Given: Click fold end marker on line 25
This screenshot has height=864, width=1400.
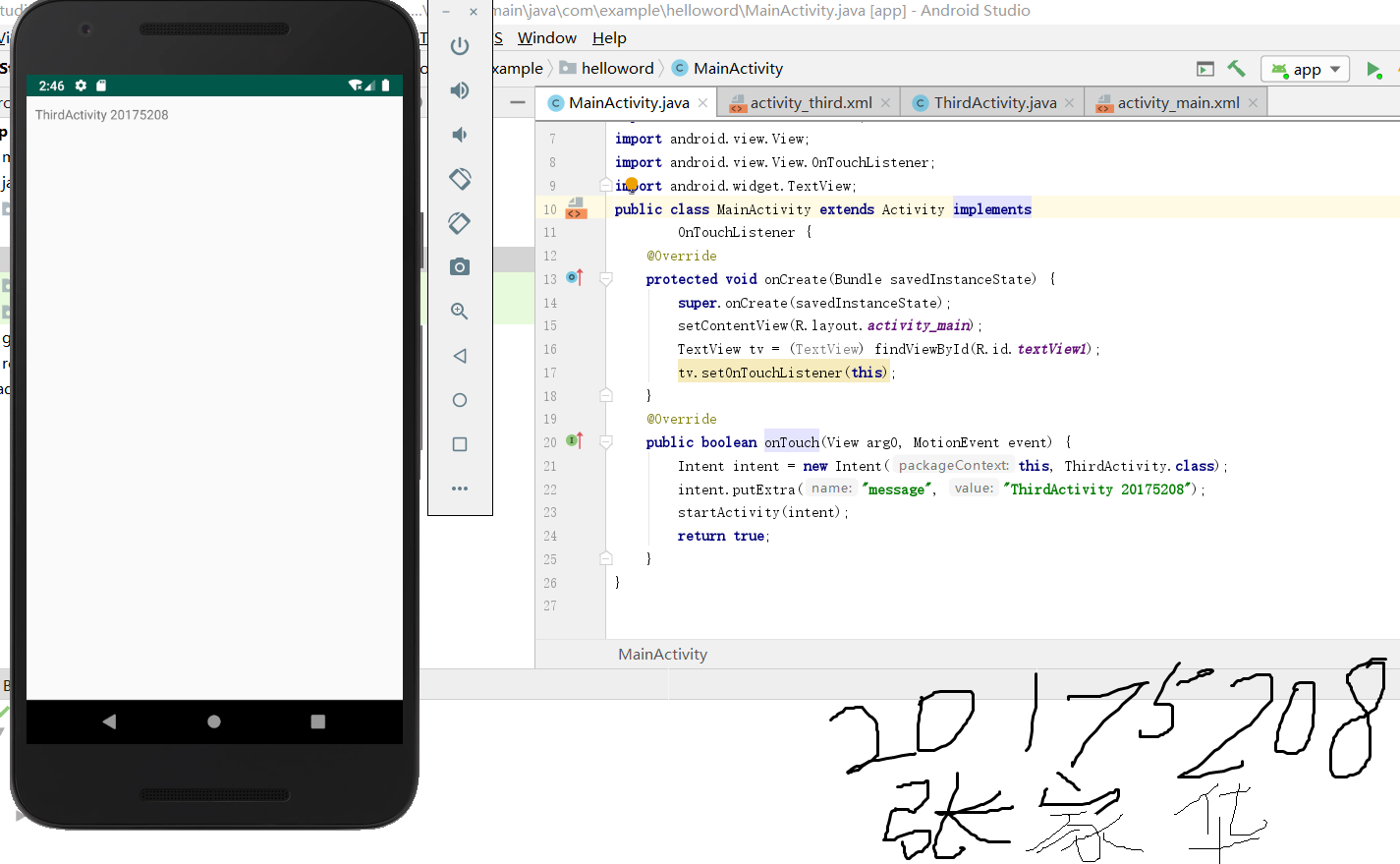Looking at the screenshot, I should click(x=606, y=558).
